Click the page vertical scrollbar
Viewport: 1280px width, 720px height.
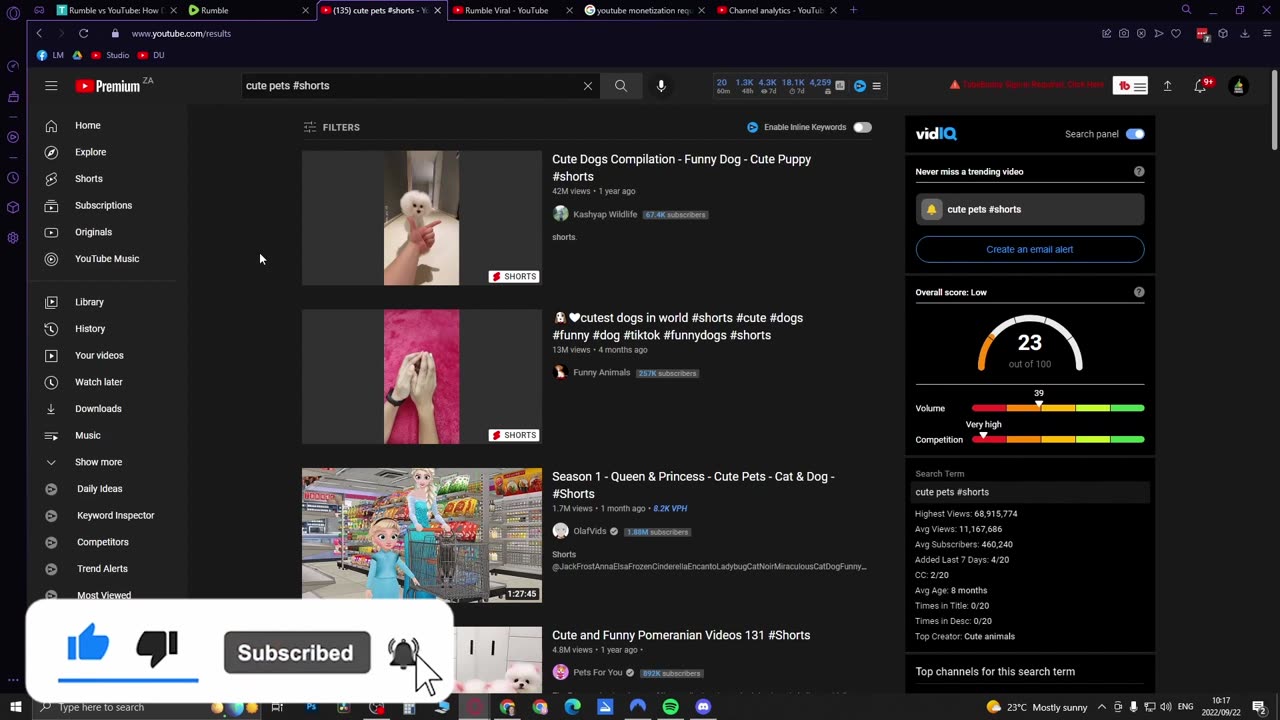click(x=1274, y=110)
